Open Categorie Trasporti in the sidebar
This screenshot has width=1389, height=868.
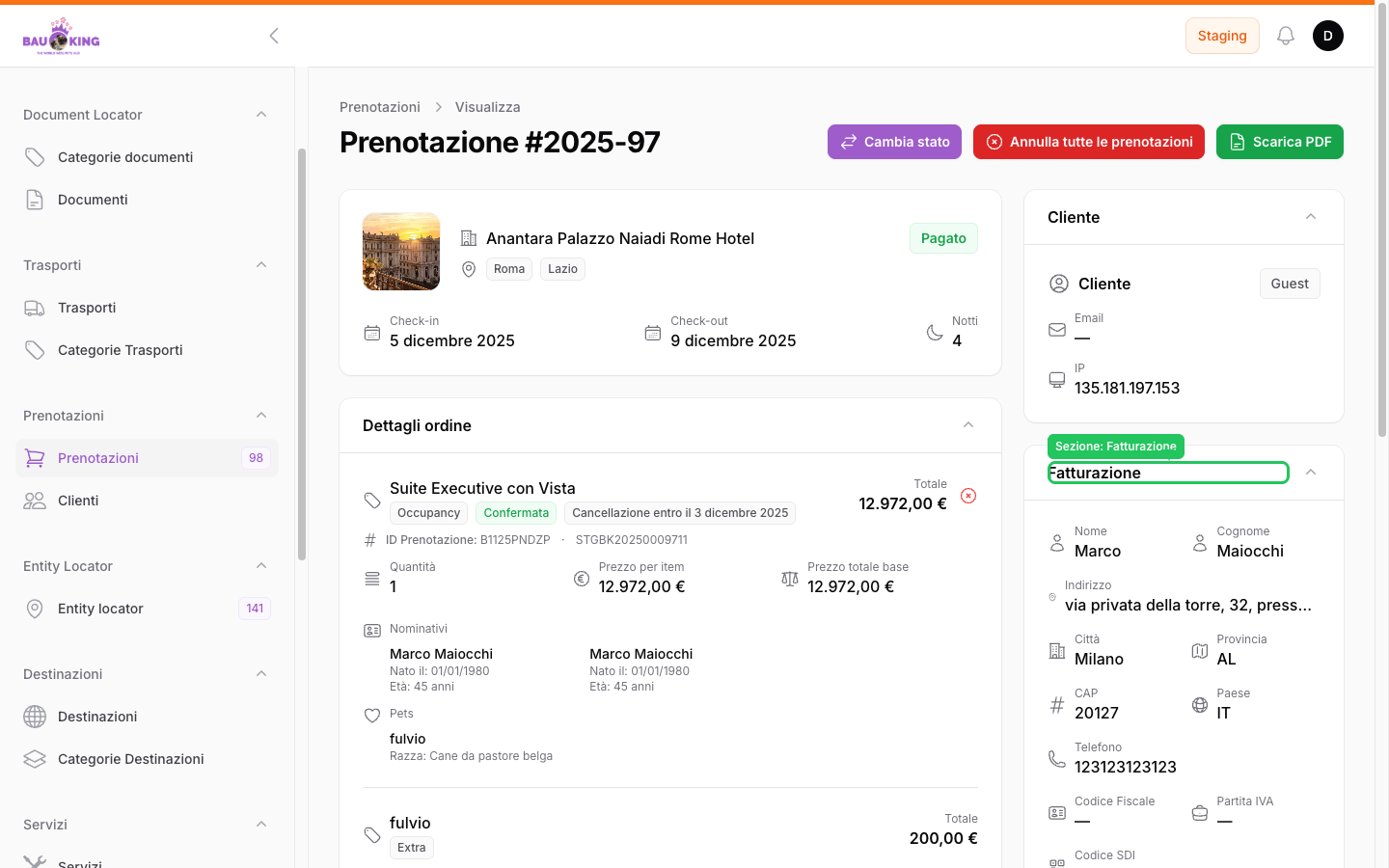tap(147, 350)
